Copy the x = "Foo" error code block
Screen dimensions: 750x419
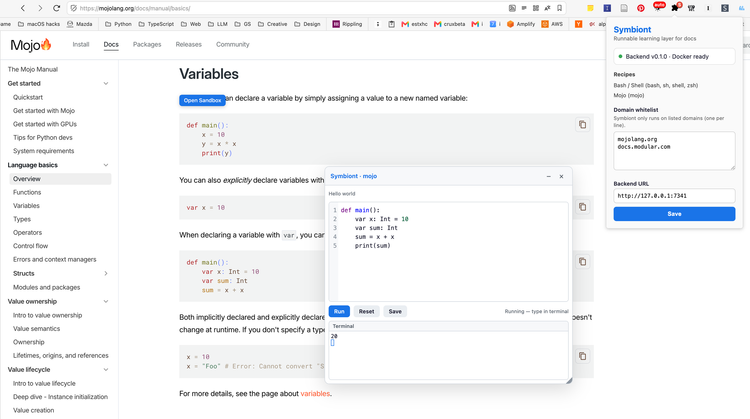582,356
